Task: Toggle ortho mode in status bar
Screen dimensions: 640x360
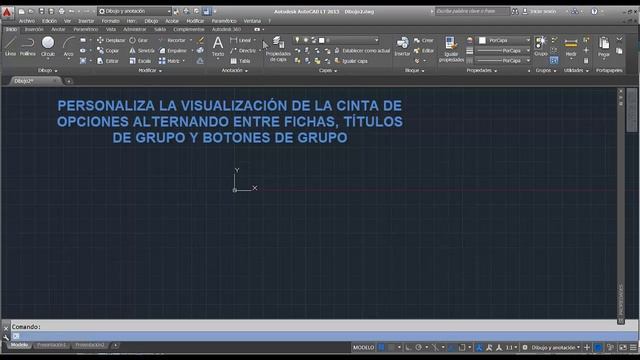Action: (408, 347)
